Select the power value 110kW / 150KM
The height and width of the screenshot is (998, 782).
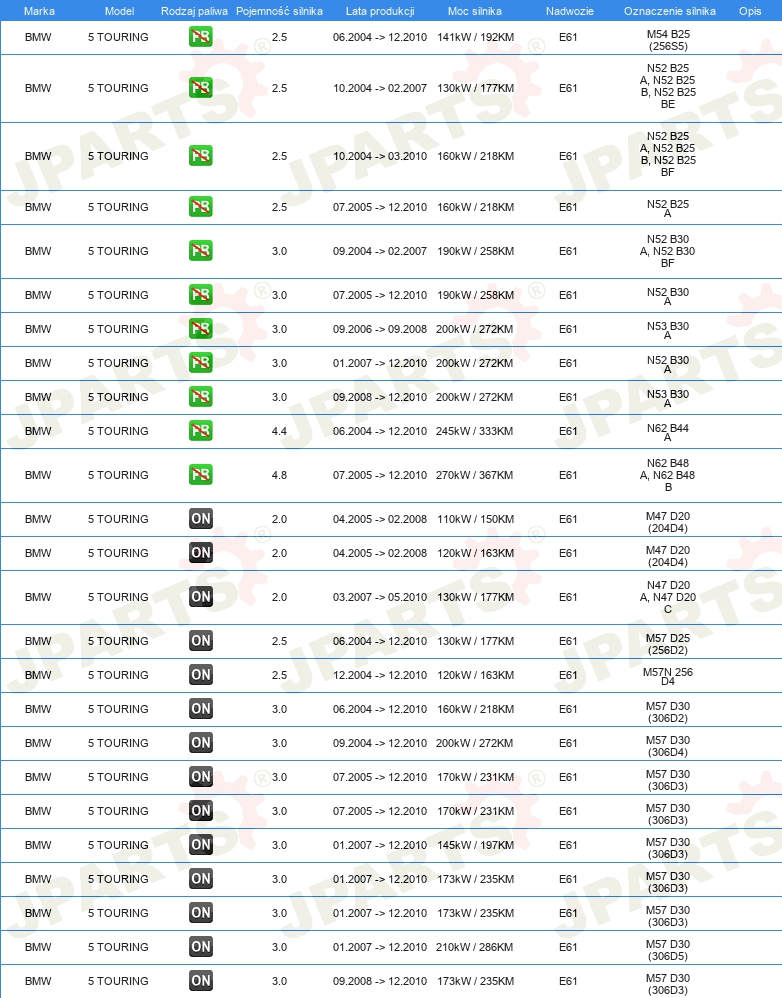(x=475, y=519)
